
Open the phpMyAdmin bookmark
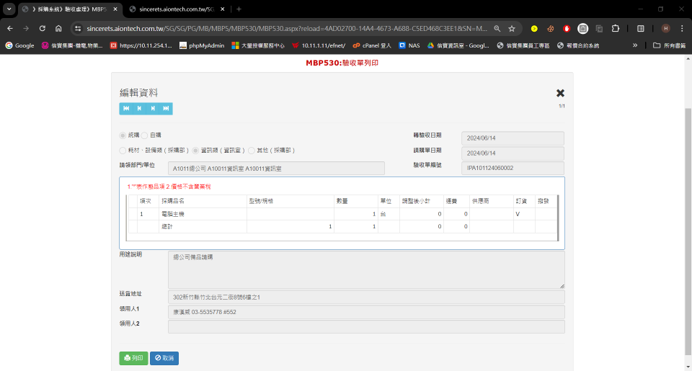(x=202, y=45)
